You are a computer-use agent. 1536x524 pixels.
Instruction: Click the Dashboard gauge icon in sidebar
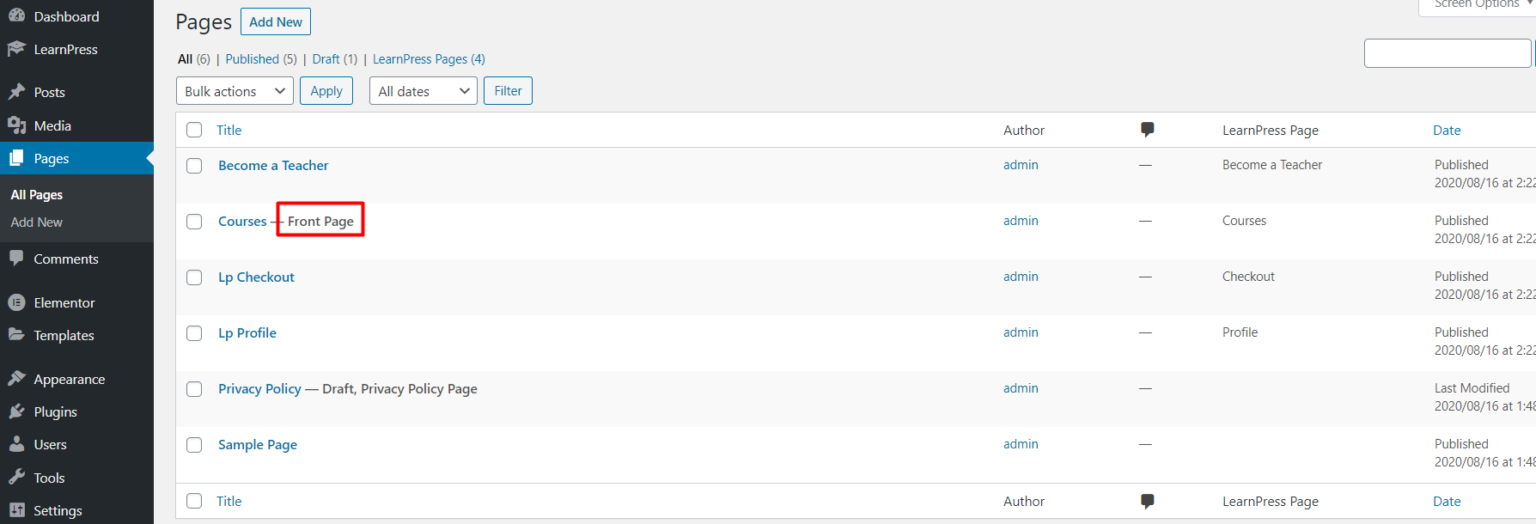pos(16,17)
